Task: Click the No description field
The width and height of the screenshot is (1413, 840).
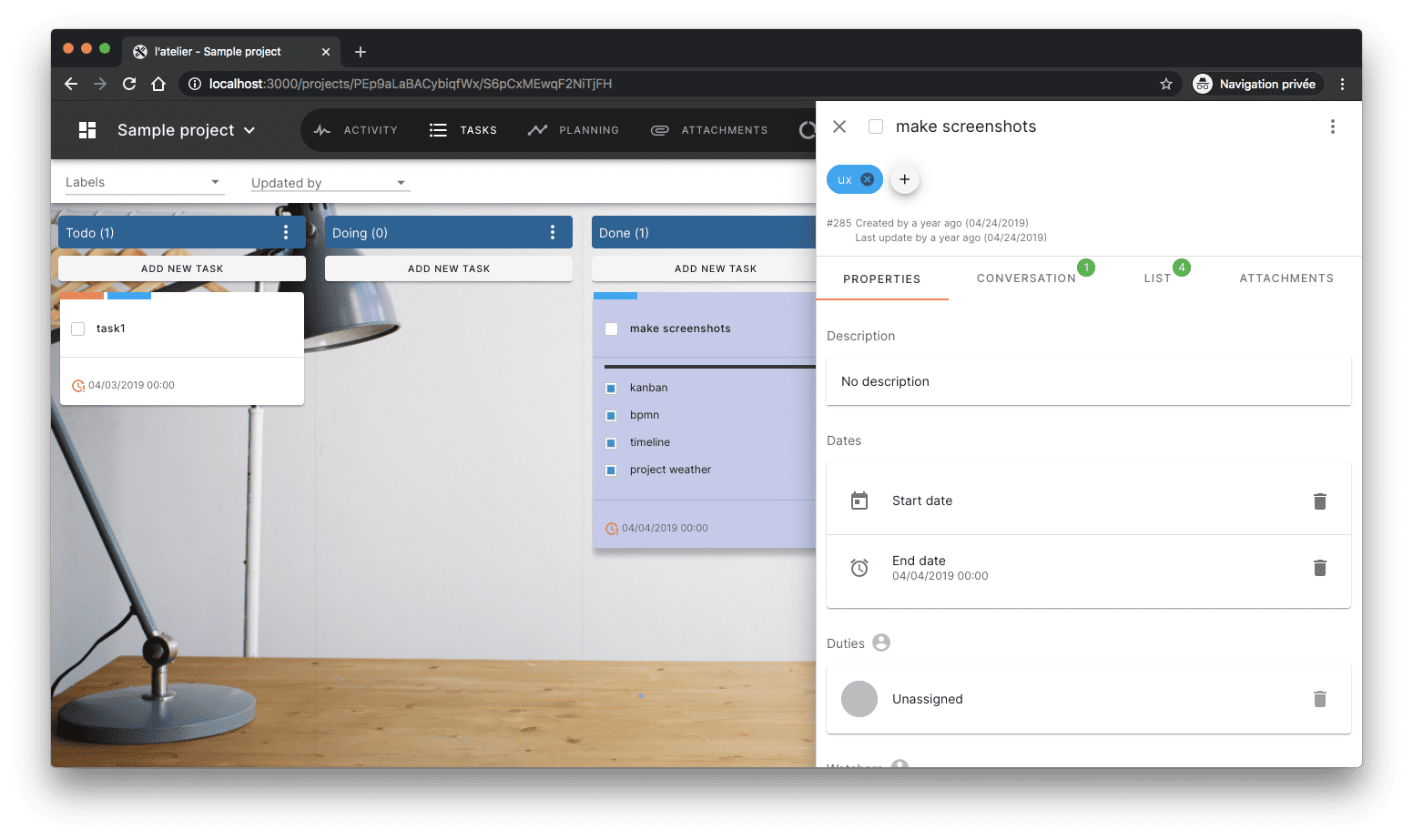Action: pyautogui.click(x=1089, y=381)
